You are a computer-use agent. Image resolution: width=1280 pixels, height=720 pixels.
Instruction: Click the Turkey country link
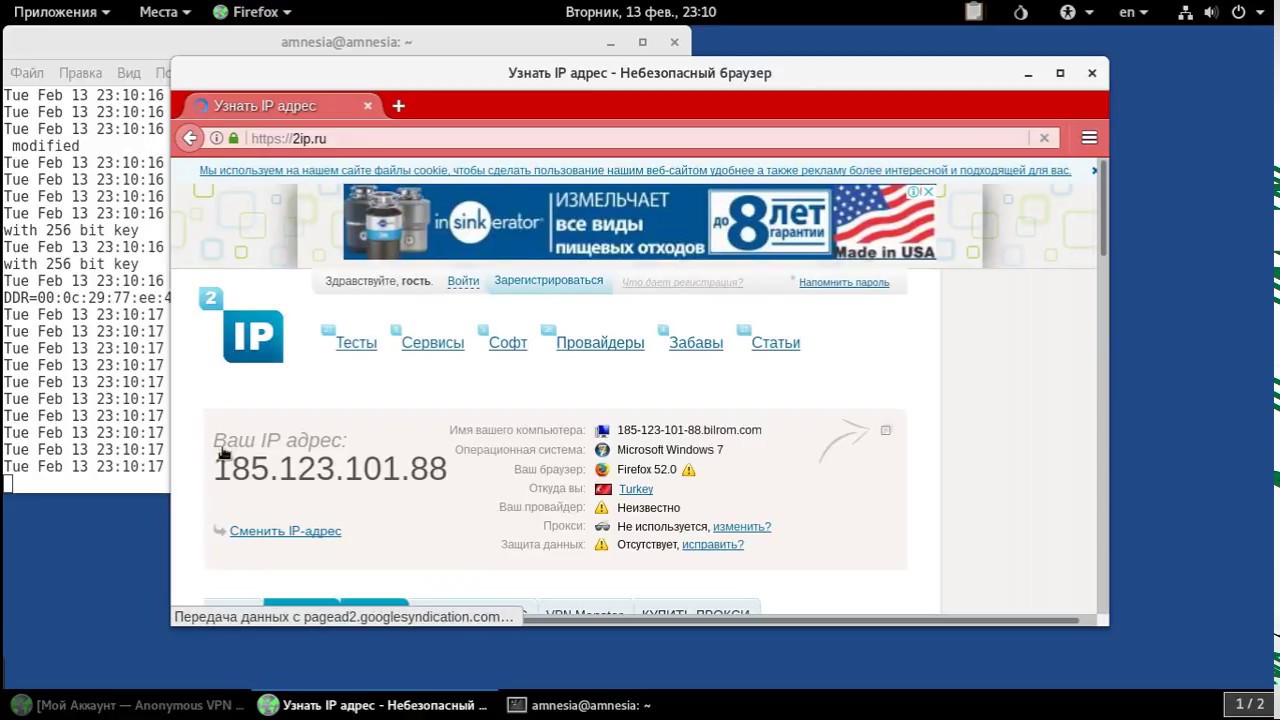coord(636,489)
